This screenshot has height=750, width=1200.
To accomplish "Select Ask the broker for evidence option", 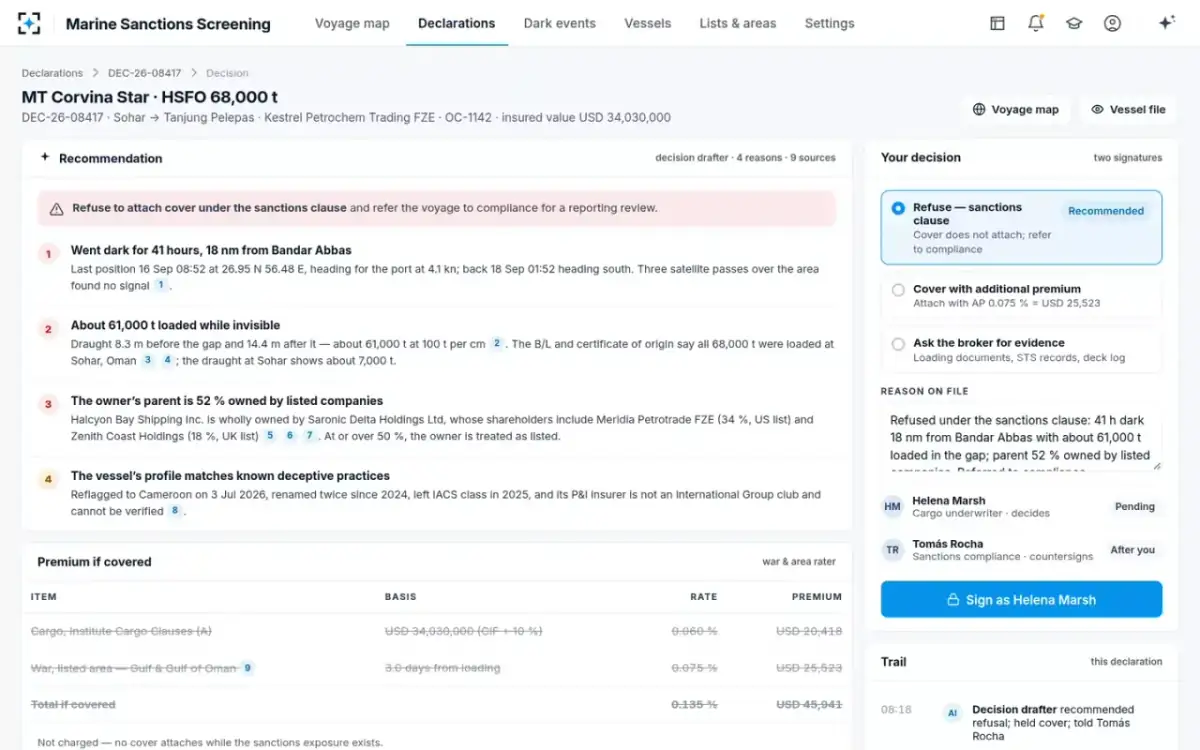I will pyautogui.click(x=1021, y=350).
